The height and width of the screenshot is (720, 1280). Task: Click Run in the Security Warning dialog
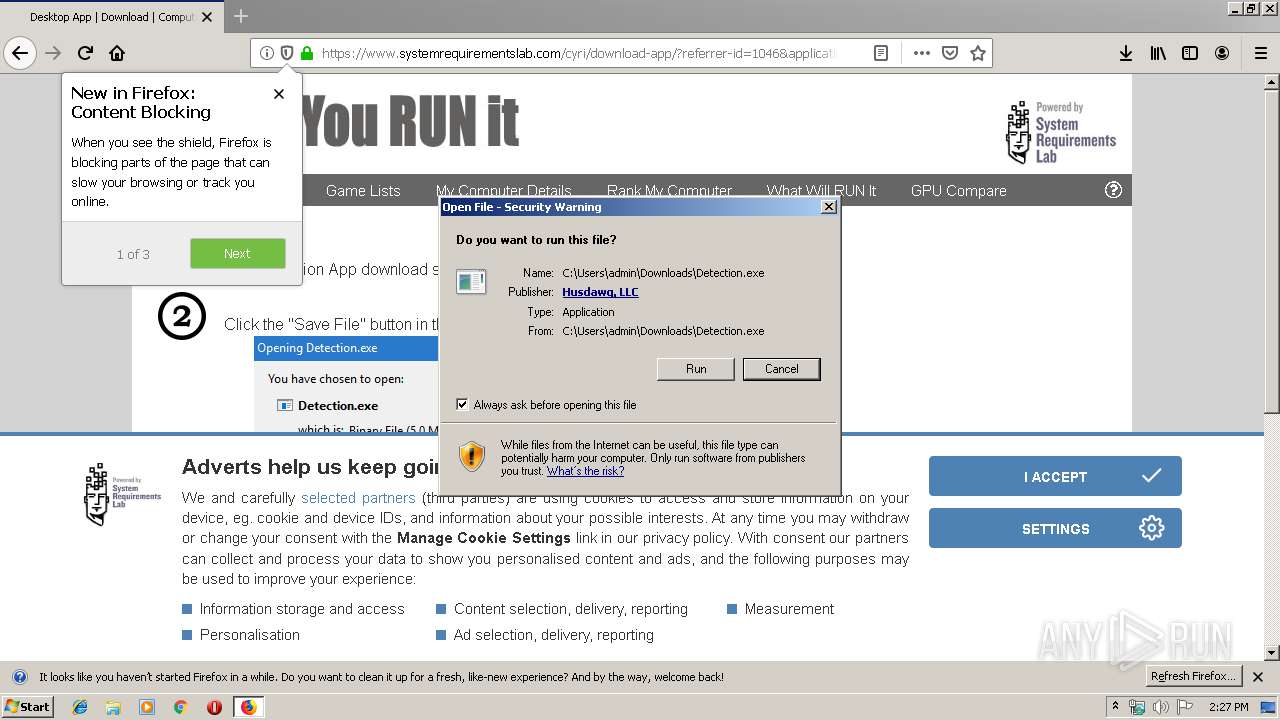[696, 369]
